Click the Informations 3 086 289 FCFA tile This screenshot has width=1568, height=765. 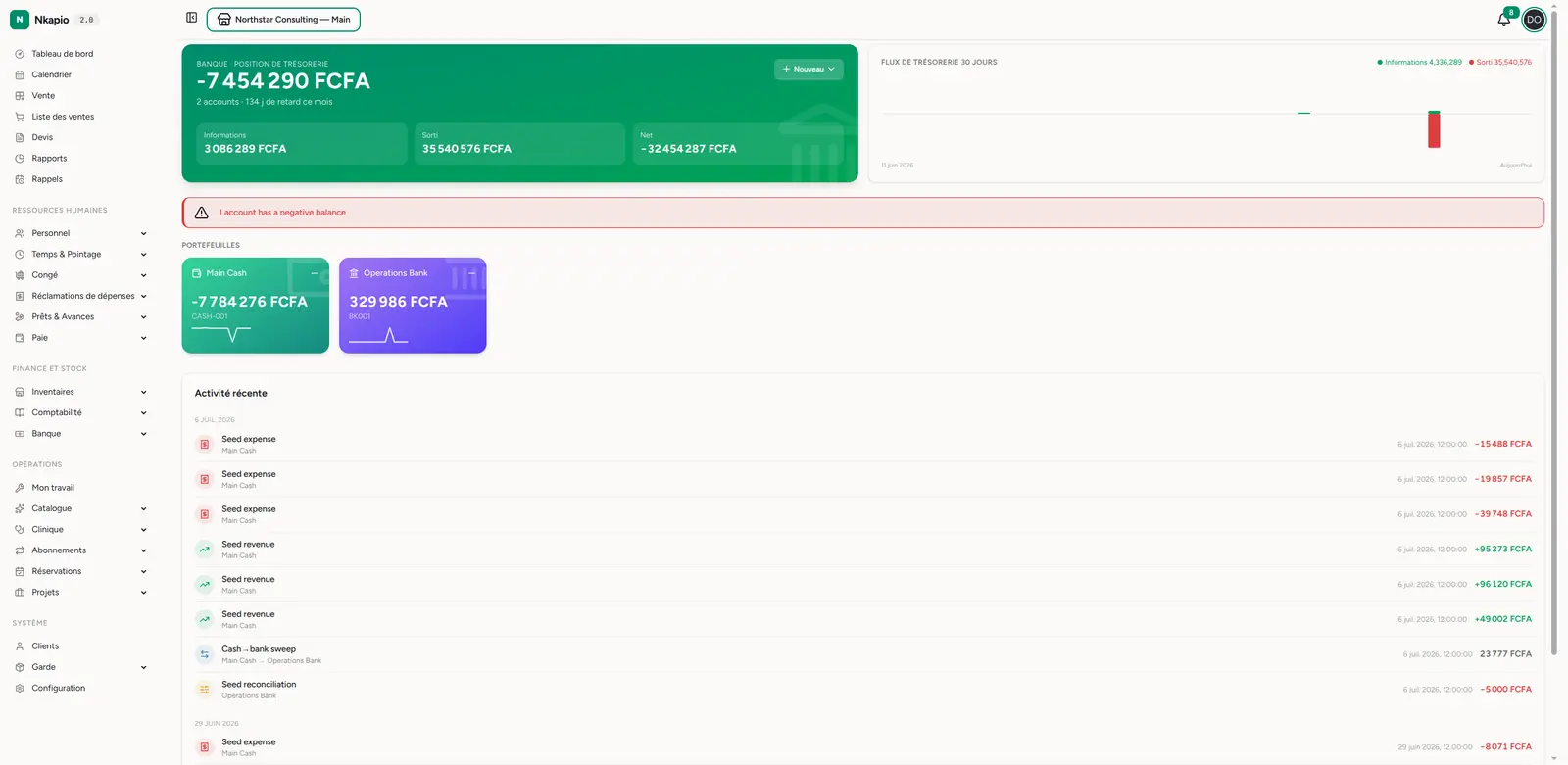pyautogui.click(x=302, y=143)
